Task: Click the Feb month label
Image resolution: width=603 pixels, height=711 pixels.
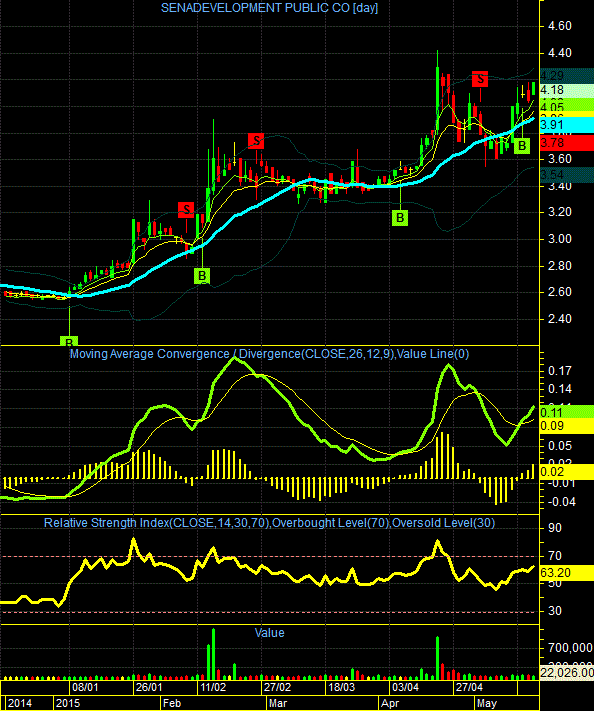Action: tap(172, 703)
